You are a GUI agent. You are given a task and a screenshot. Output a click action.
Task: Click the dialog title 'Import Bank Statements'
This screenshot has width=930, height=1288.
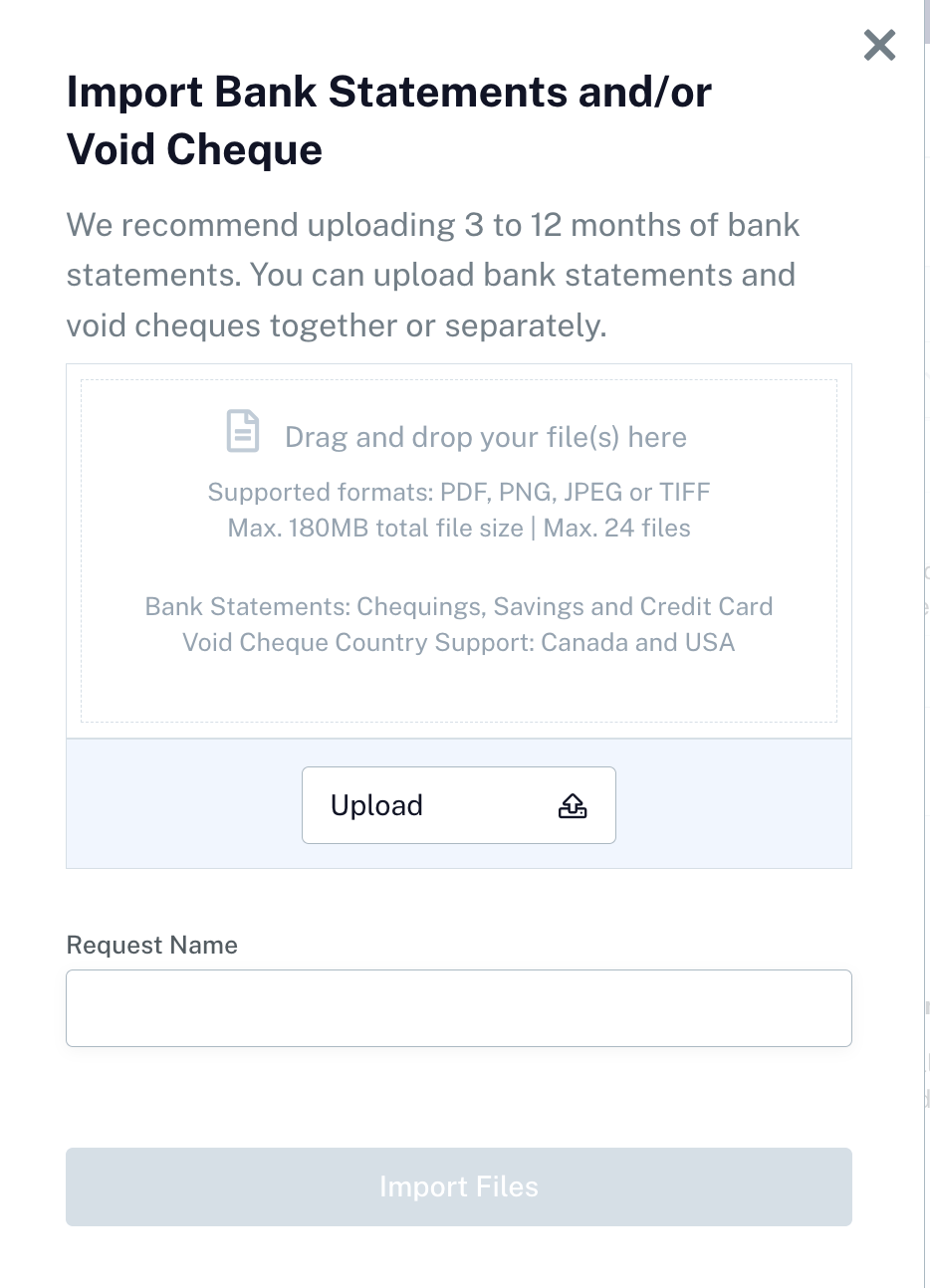(x=388, y=92)
